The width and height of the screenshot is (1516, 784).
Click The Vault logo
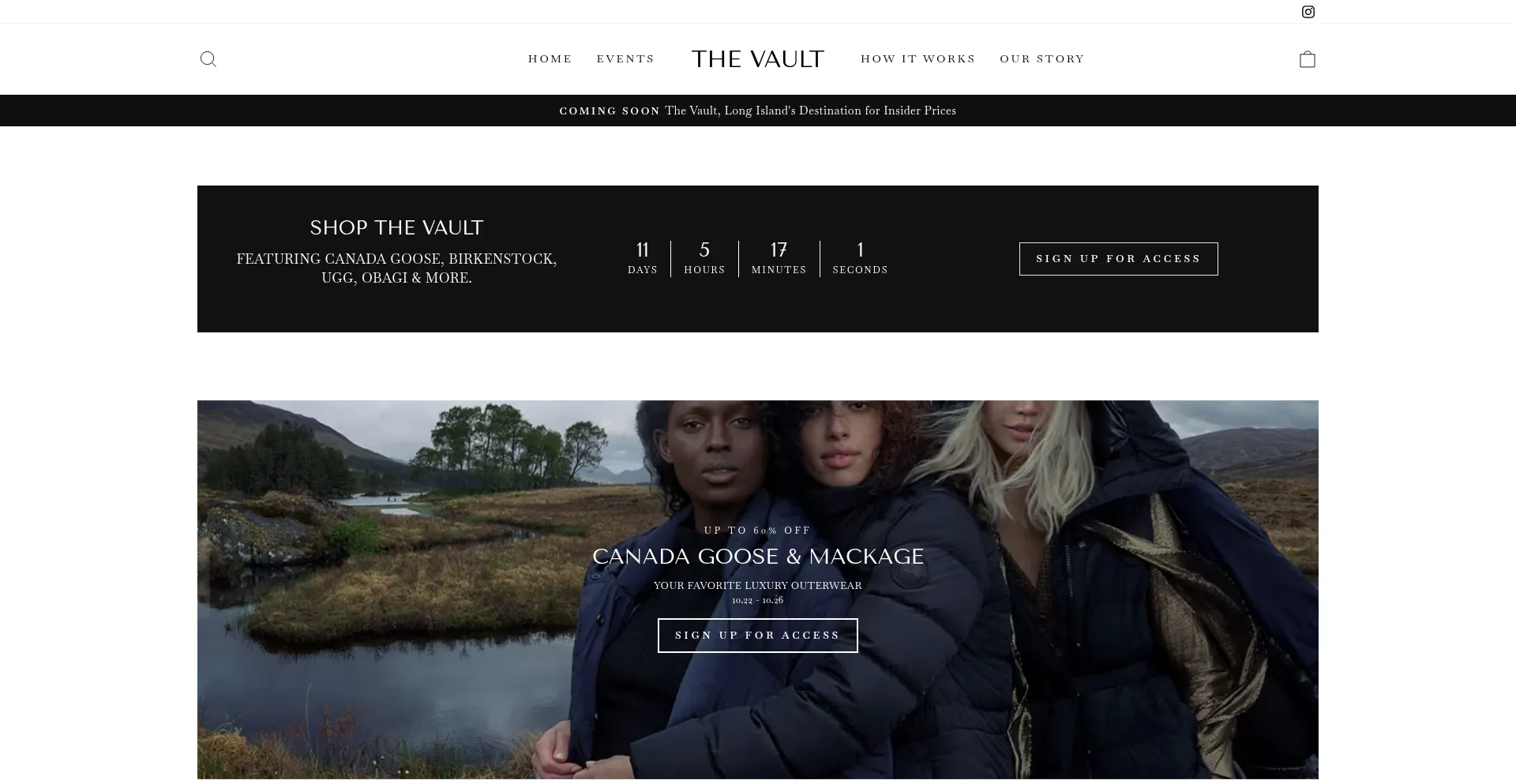coord(758,59)
